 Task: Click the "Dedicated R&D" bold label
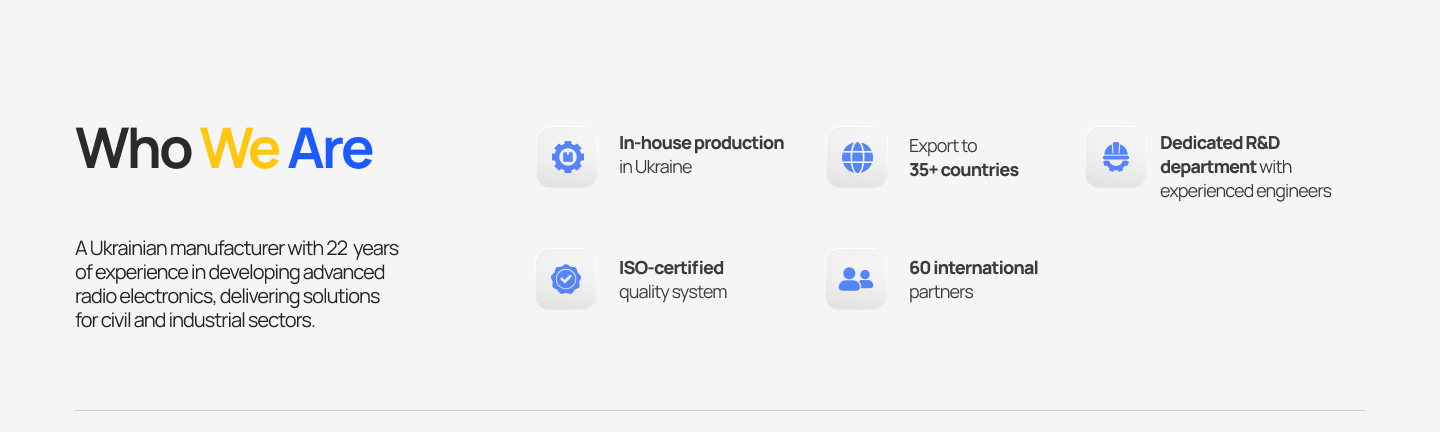pyautogui.click(x=1219, y=143)
